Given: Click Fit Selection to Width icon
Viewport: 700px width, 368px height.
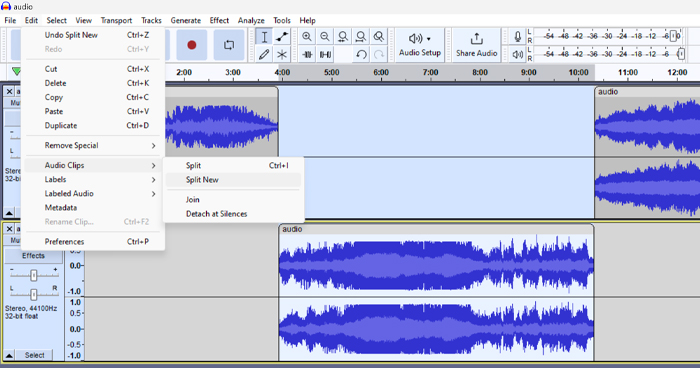Looking at the screenshot, I should pos(343,37).
